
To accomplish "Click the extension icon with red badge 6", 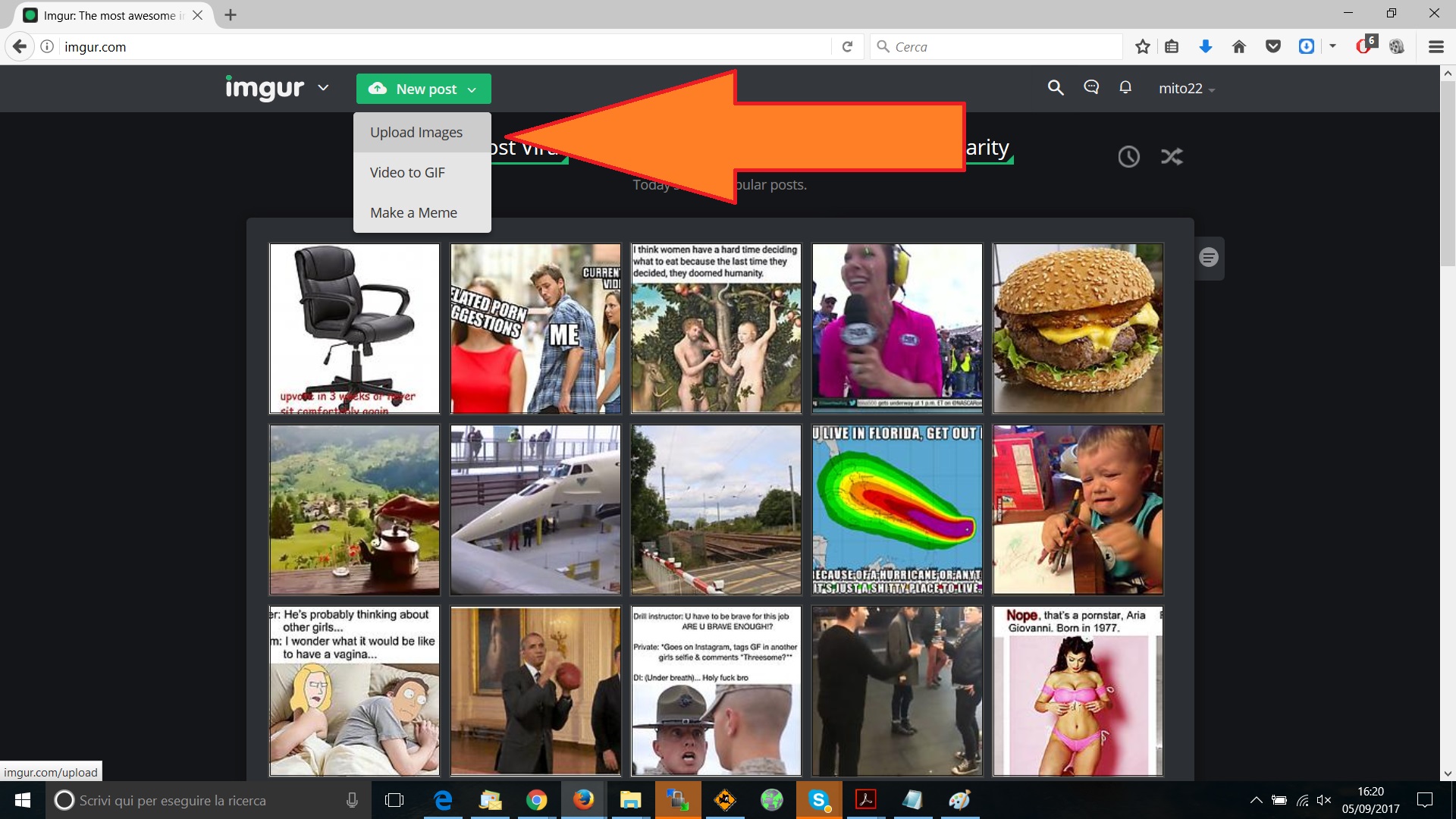I will (1367, 45).
